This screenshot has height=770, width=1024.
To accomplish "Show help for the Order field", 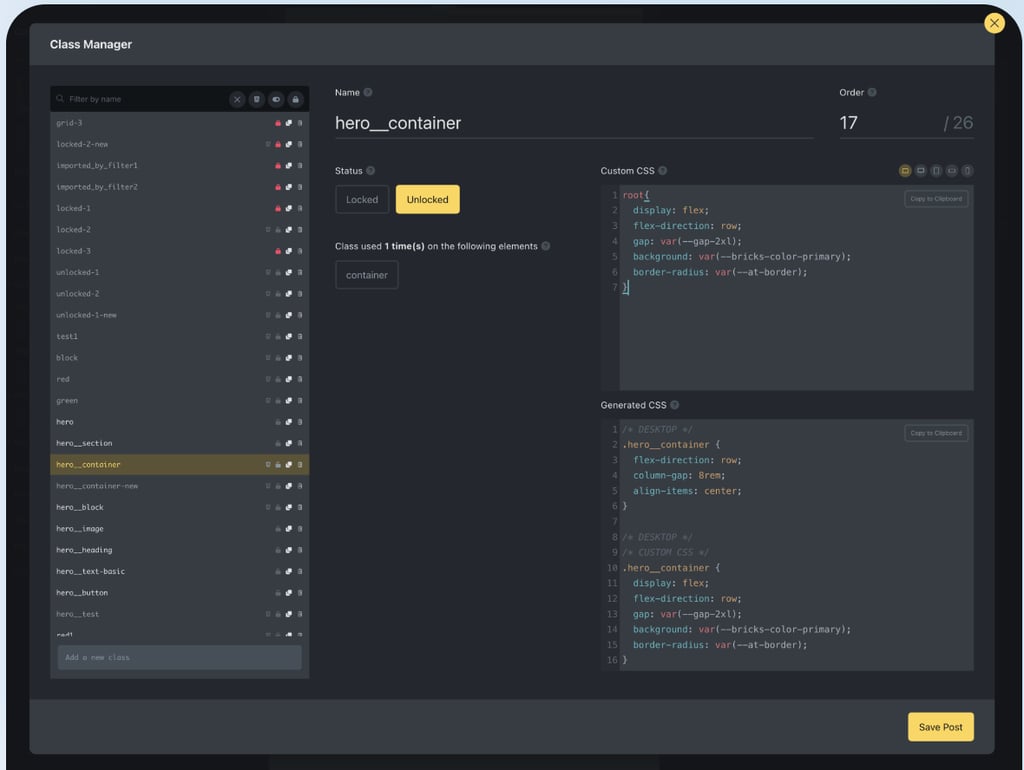I will click(872, 93).
